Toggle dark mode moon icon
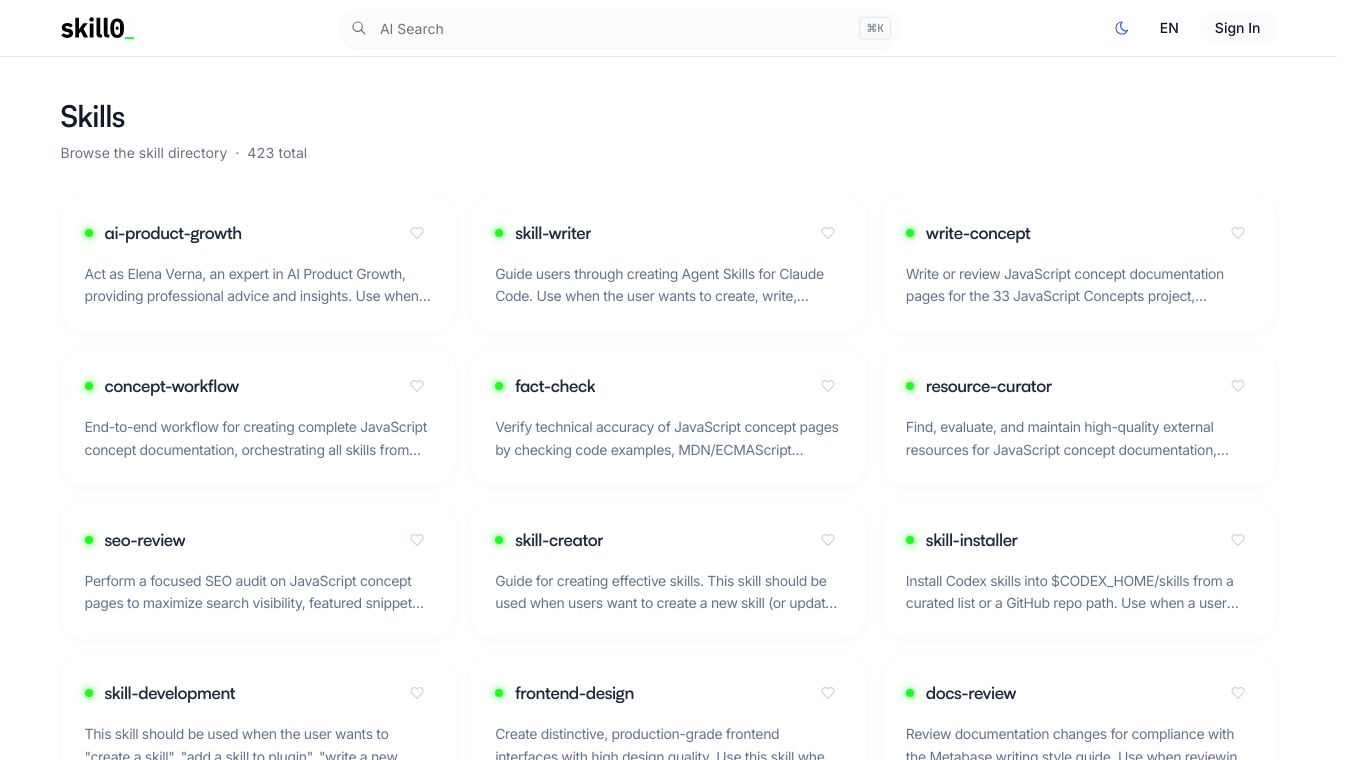The height and width of the screenshot is (760, 1352). tap(1121, 28)
